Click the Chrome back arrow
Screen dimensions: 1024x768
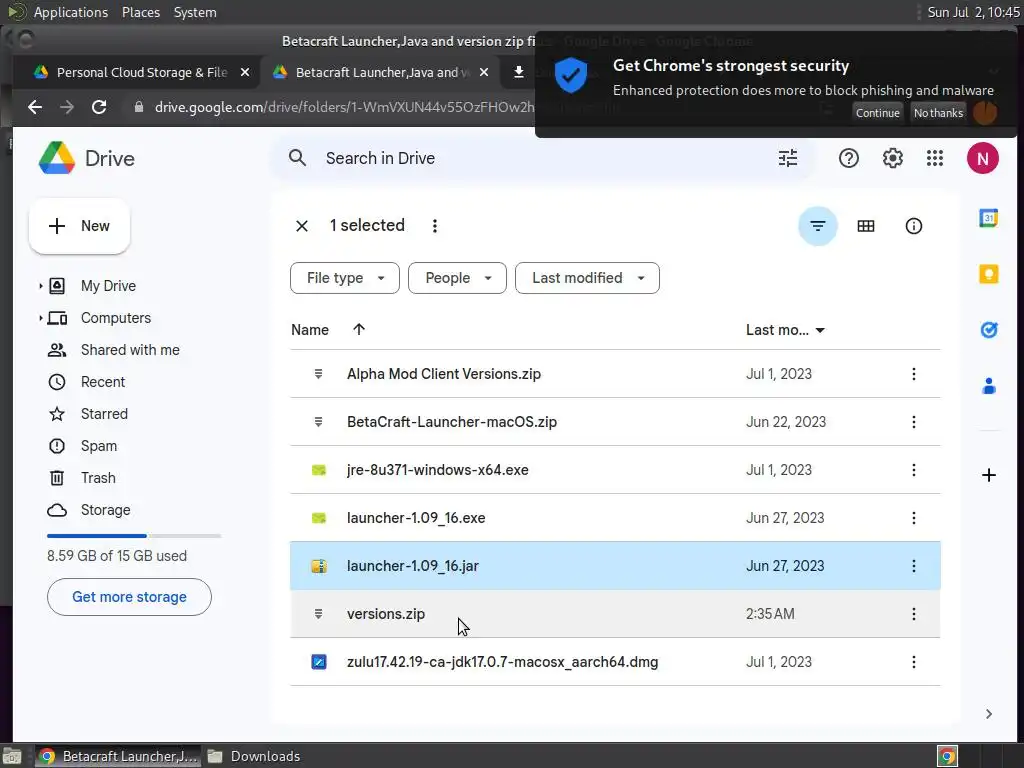(35, 107)
